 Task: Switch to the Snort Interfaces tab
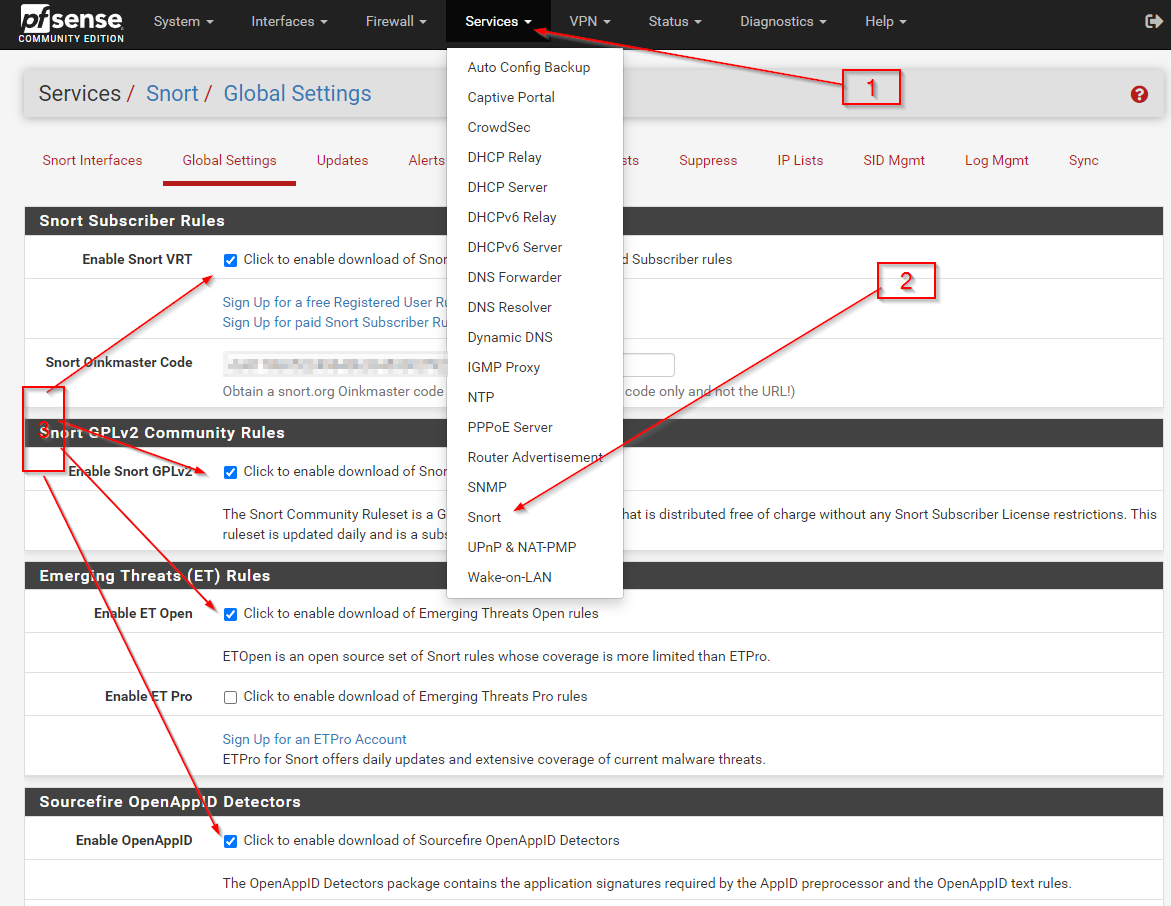[92, 160]
